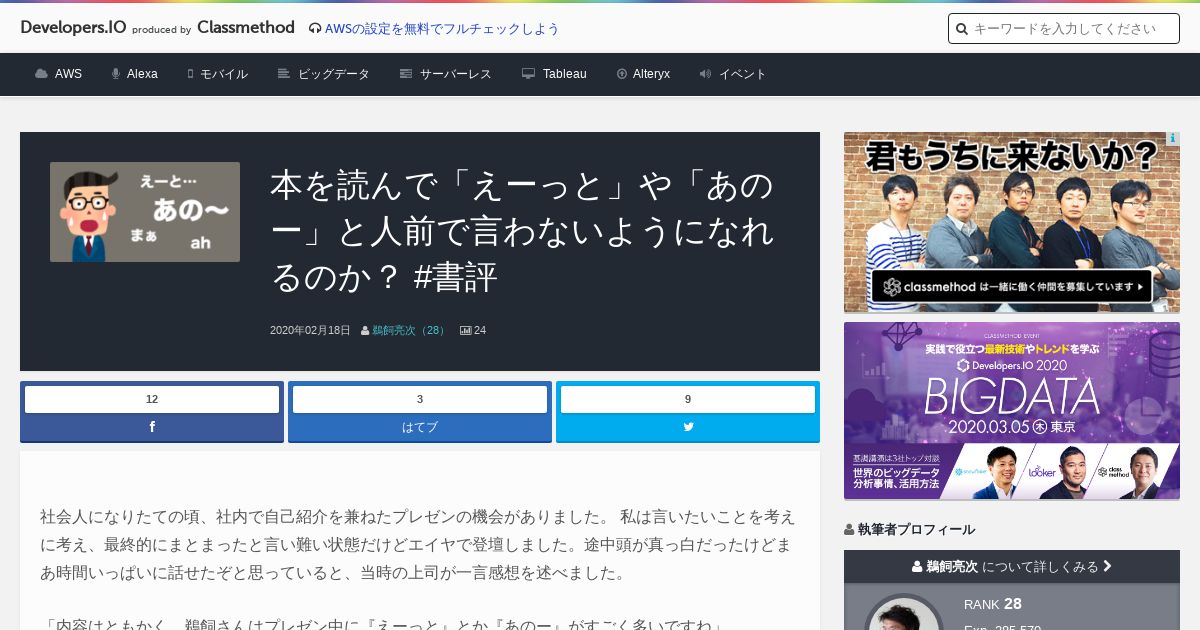The image size is (1200, 630).
Task: Click the article title heading
Action: pos(522,231)
